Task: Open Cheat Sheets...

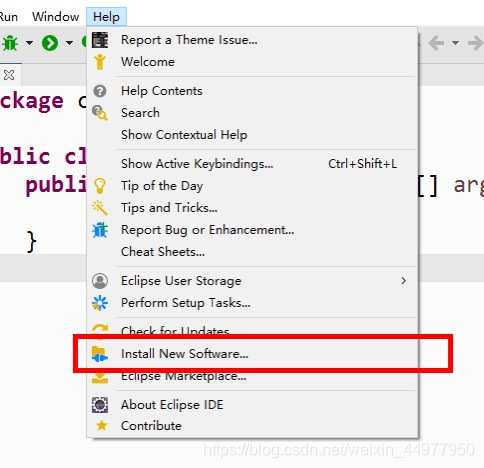Action: coord(163,252)
